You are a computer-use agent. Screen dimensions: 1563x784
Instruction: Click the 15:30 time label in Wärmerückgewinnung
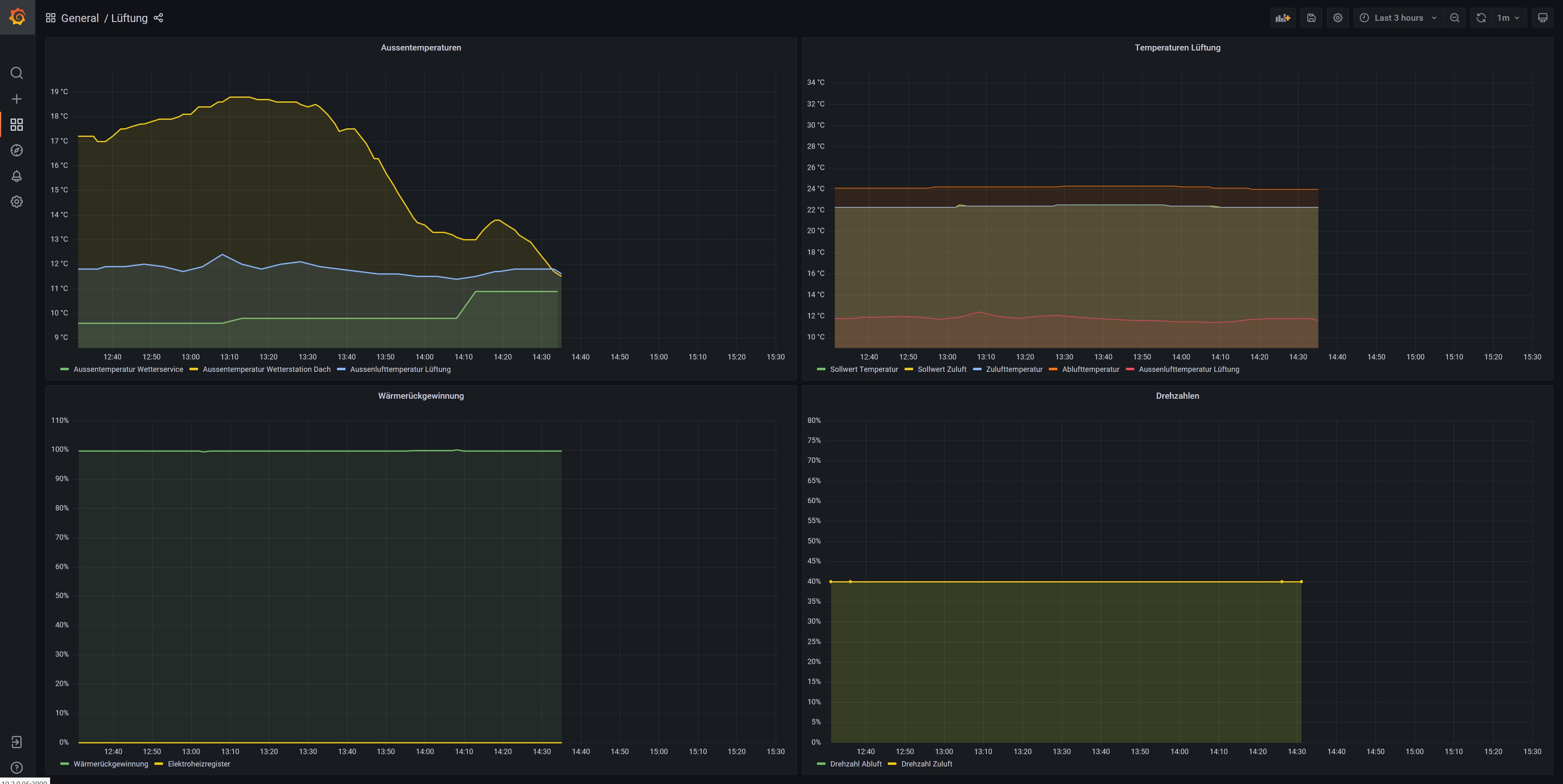tap(775, 751)
